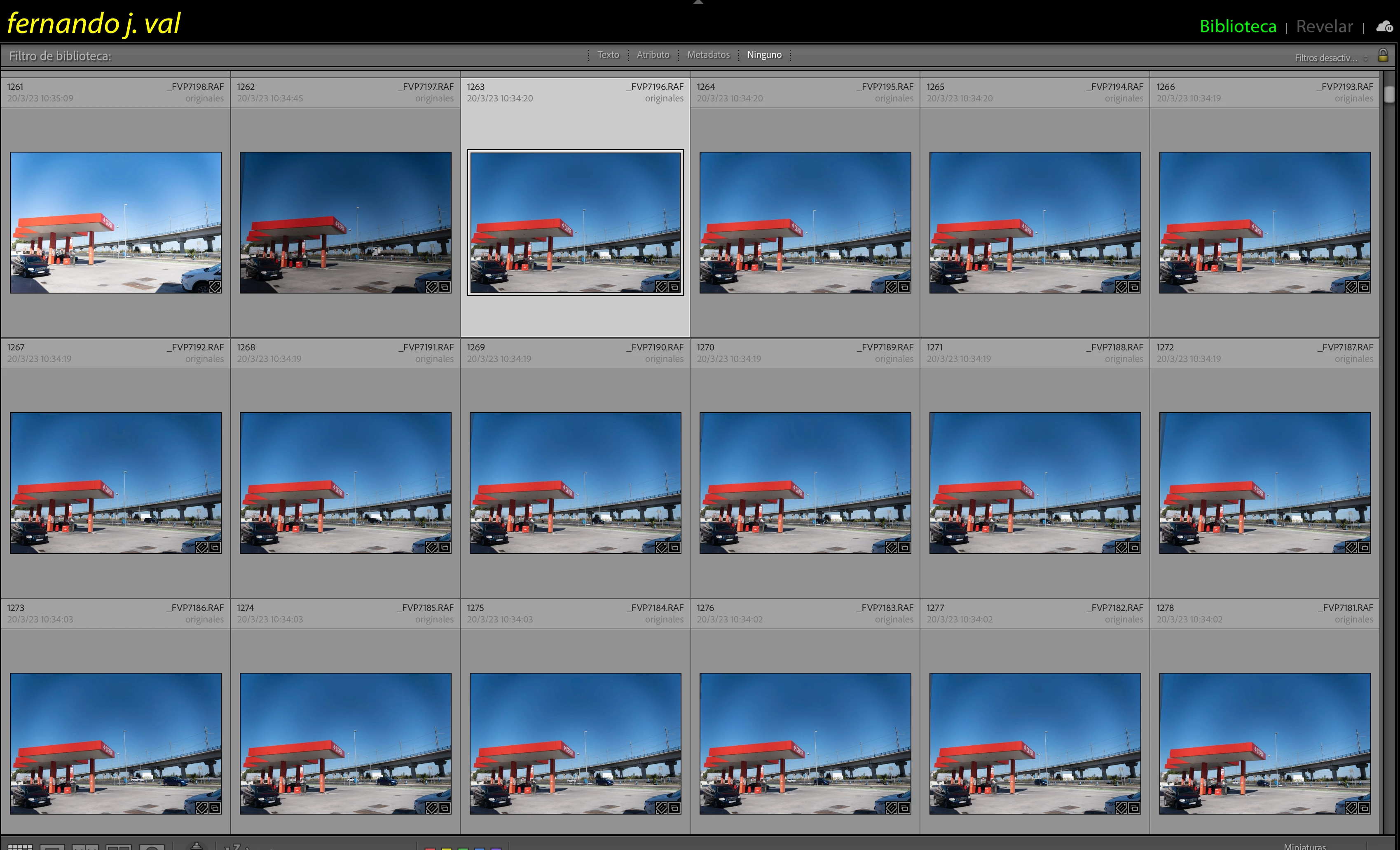The width and height of the screenshot is (1400, 850).
Task: Click collection badge on _FVP7190.RAF thumbnail
Action: pos(674,547)
